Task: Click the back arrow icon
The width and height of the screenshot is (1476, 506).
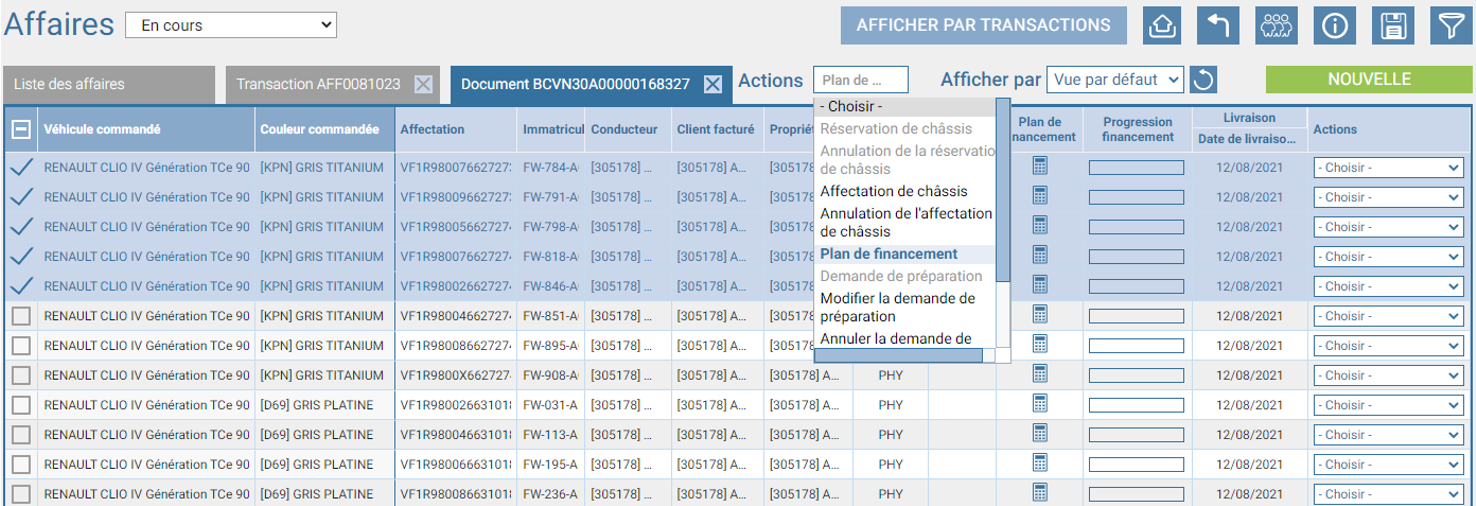Action: pos(1218,26)
